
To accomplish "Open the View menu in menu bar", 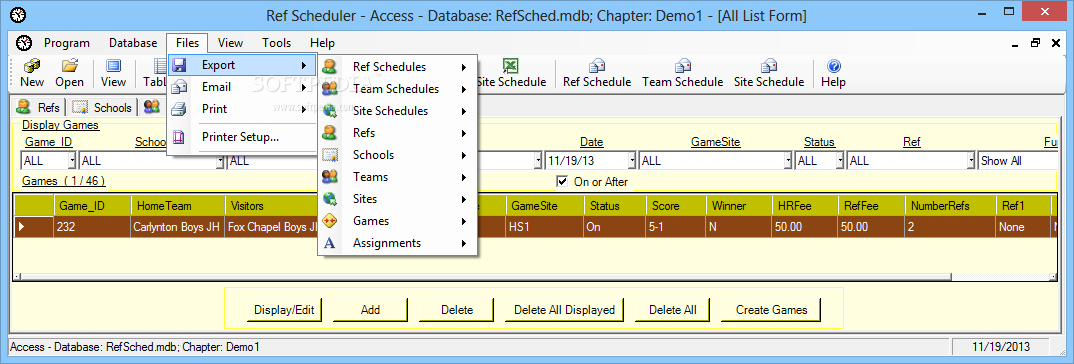I will tap(231, 43).
